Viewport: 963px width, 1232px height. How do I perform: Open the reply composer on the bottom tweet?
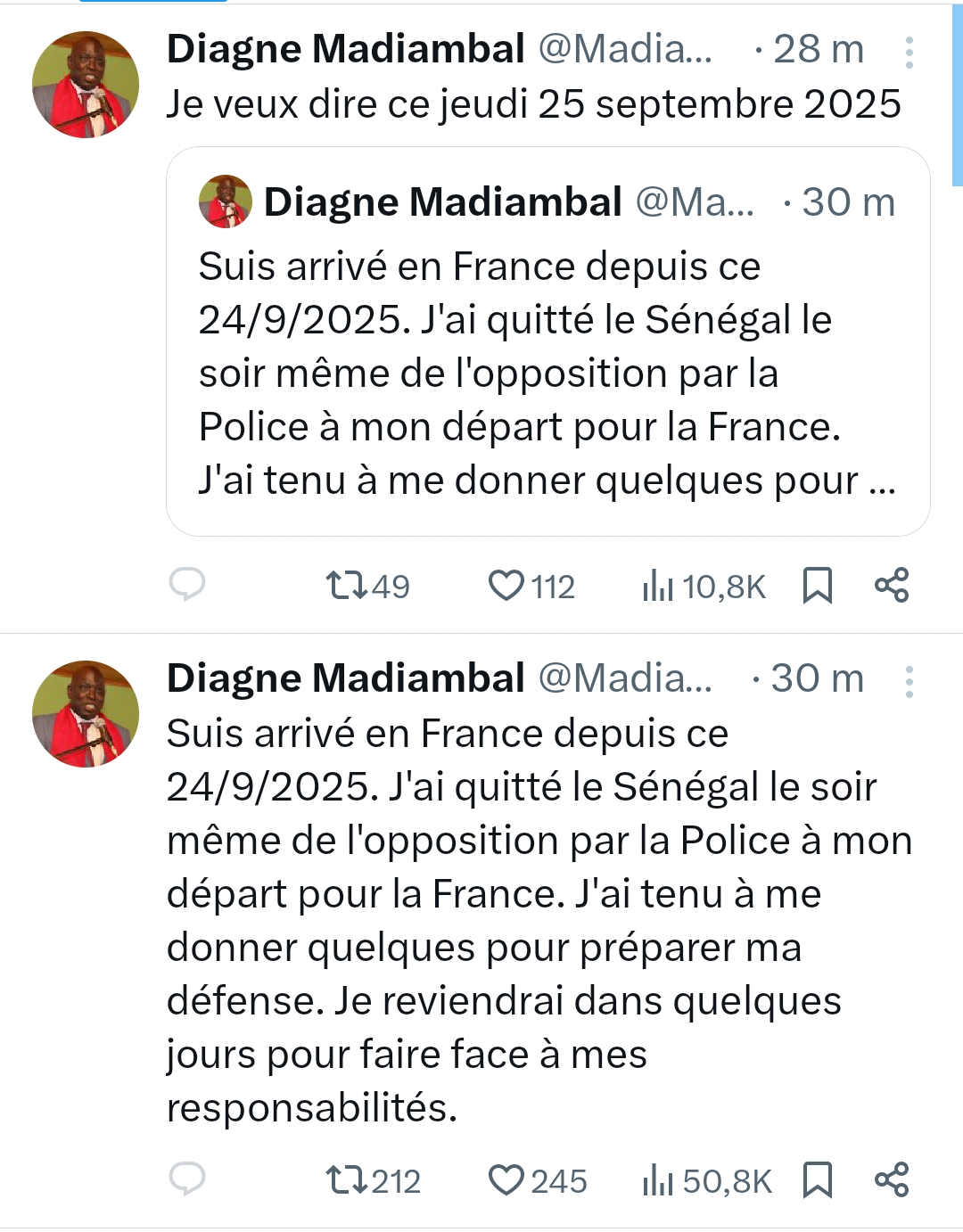(187, 1179)
